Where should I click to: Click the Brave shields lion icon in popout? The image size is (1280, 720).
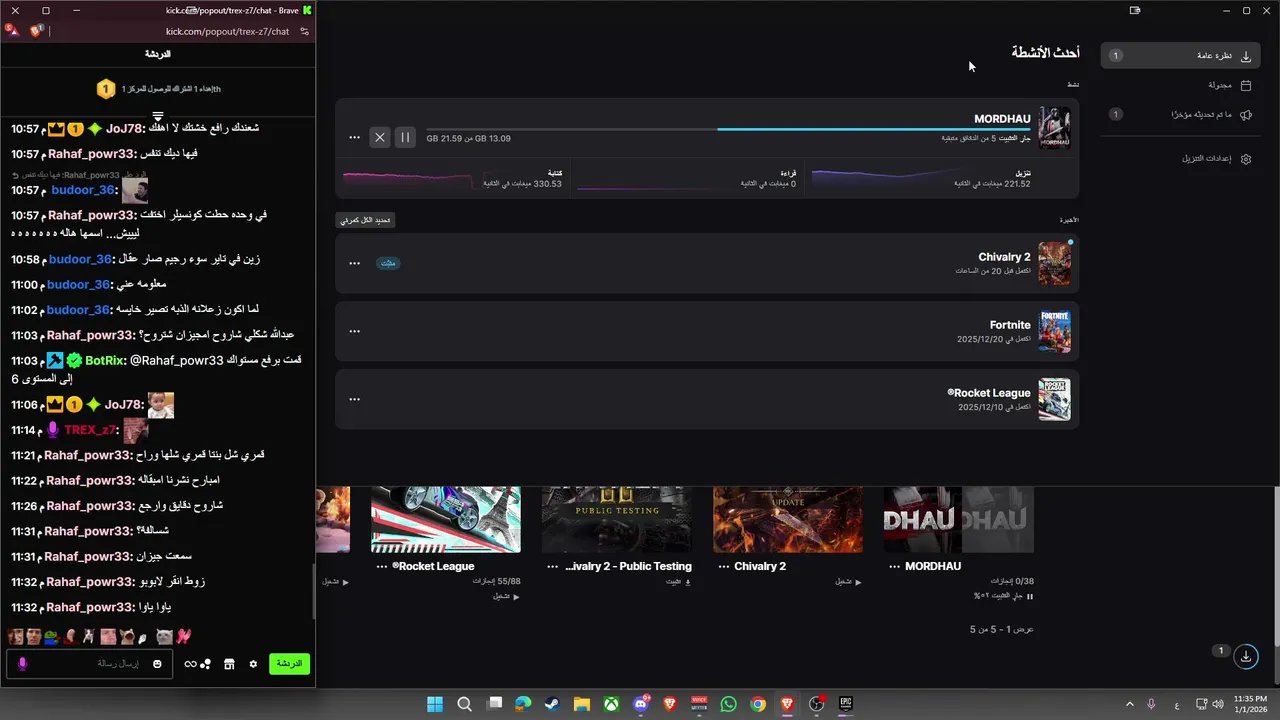(x=37, y=31)
